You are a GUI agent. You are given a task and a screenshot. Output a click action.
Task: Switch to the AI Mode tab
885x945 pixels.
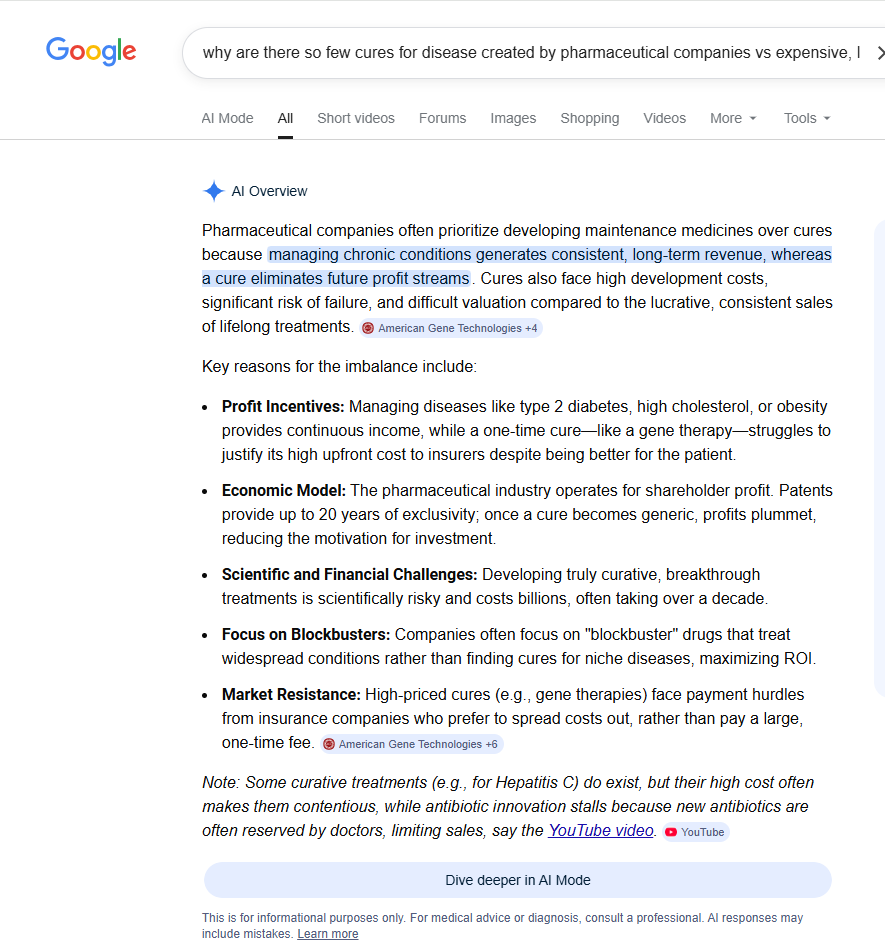coord(227,118)
